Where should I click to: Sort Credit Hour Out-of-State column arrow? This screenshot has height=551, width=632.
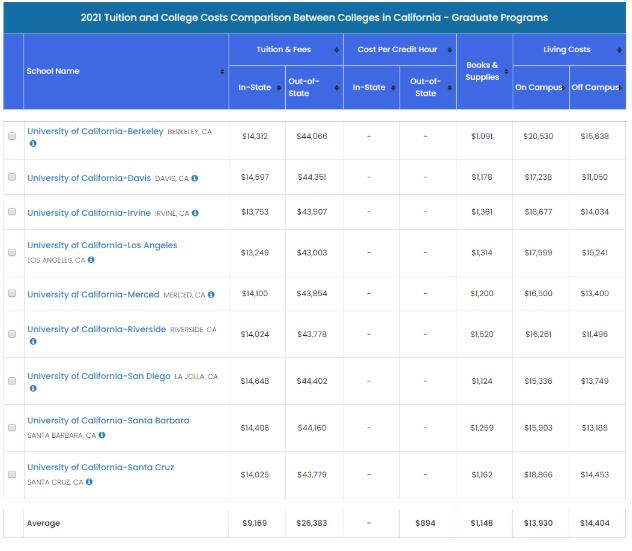coord(450,87)
